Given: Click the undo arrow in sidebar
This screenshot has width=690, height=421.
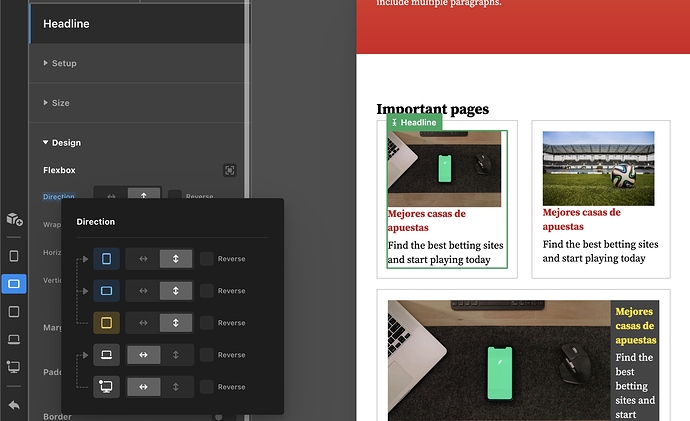Looking at the screenshot, I should (x=14, y=405).
